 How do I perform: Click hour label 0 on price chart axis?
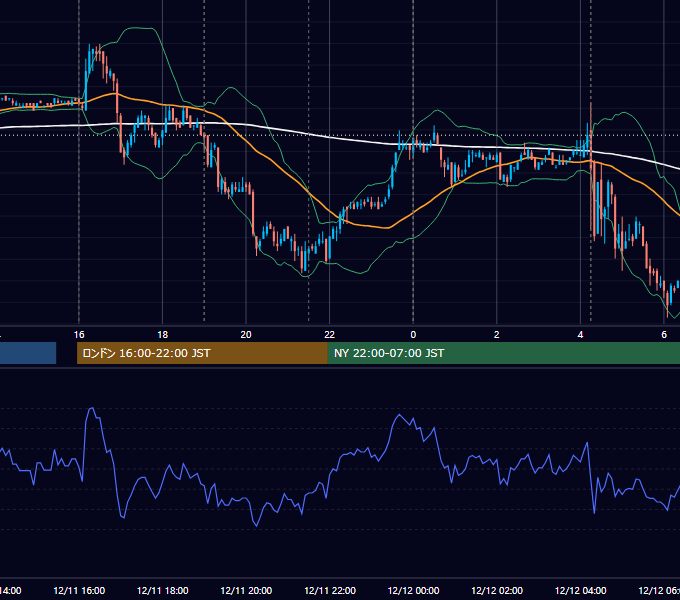(413, 335)
